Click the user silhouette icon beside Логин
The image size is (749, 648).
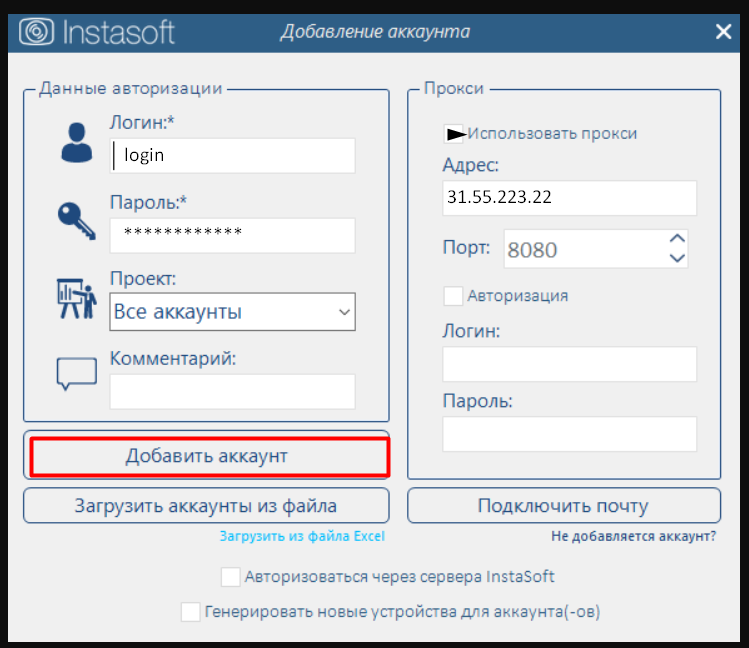pyautogui.click(x=76, y=143)
